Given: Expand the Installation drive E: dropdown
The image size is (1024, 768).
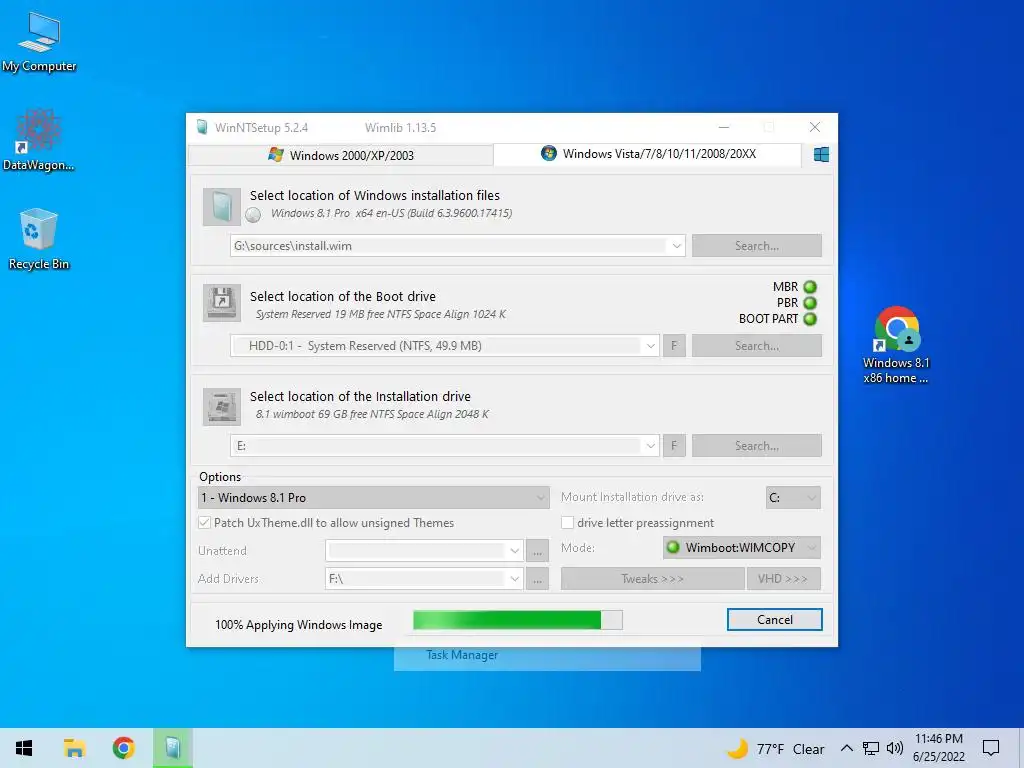Looking at the screenshot, I should 650,445.
